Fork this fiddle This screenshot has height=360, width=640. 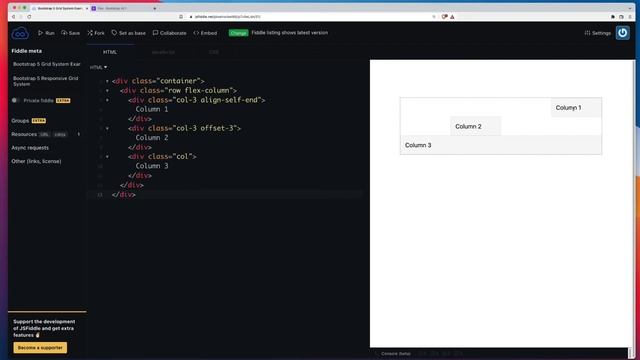[x=96, y=33]
